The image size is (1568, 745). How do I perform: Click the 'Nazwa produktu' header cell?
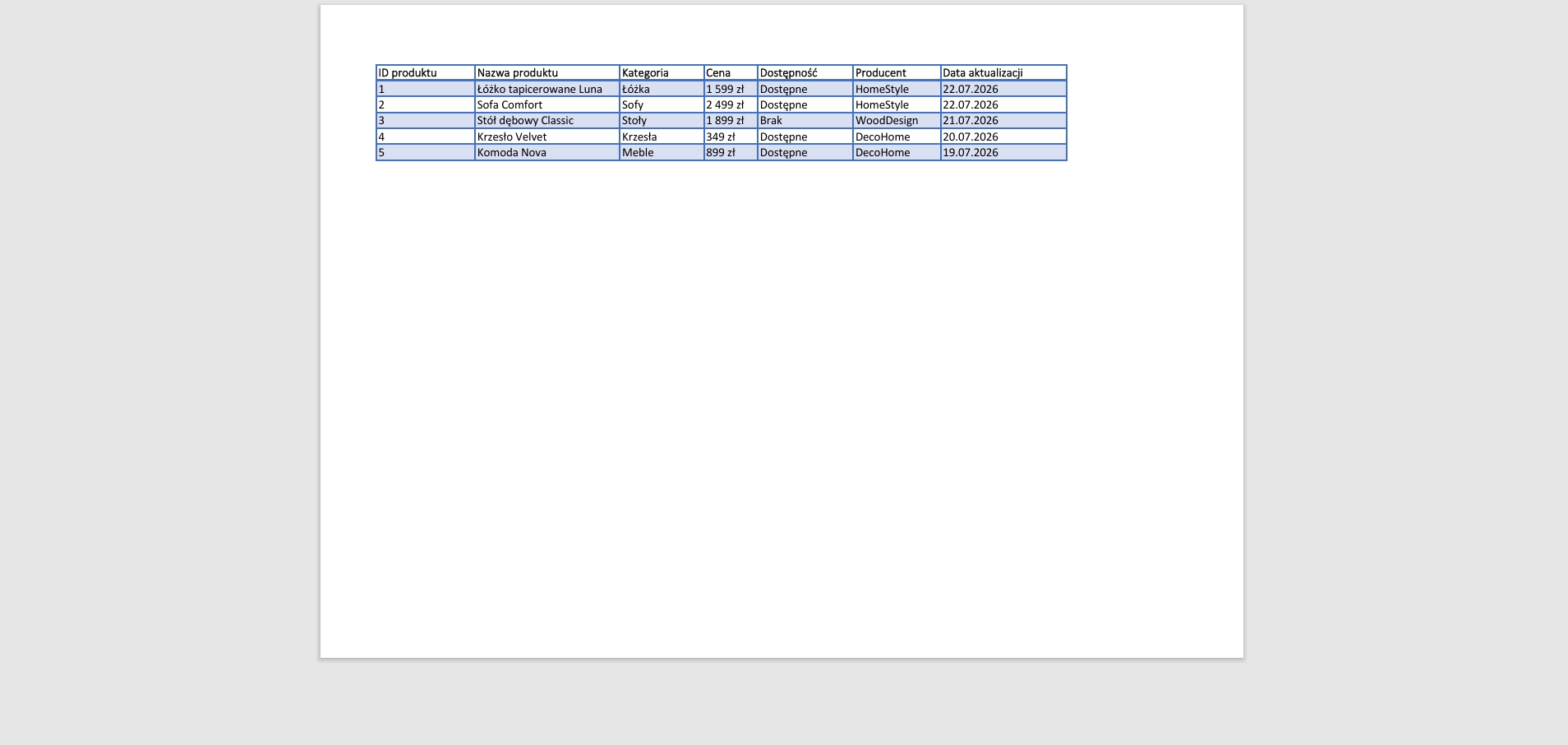(547, 73)
